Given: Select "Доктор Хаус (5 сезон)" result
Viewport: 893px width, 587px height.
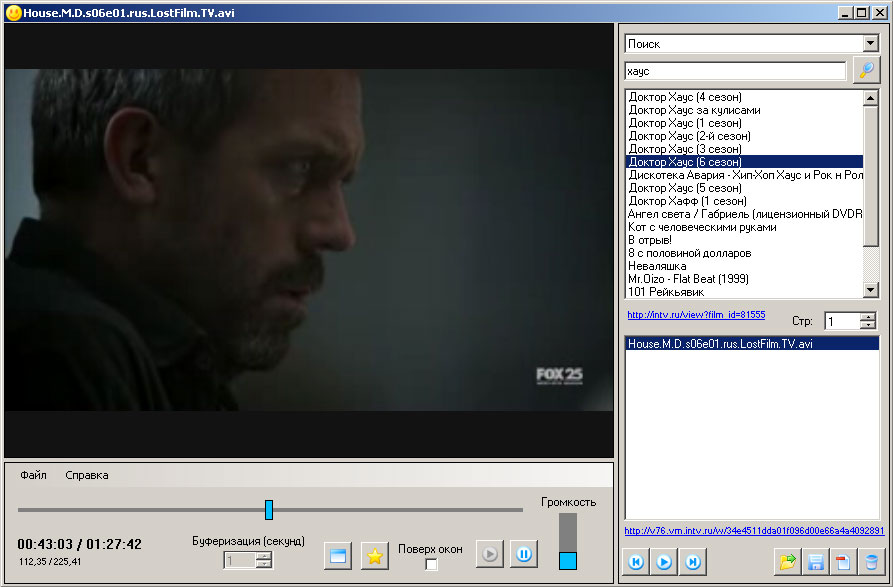Looking at the screenshot, I should 744,188.
